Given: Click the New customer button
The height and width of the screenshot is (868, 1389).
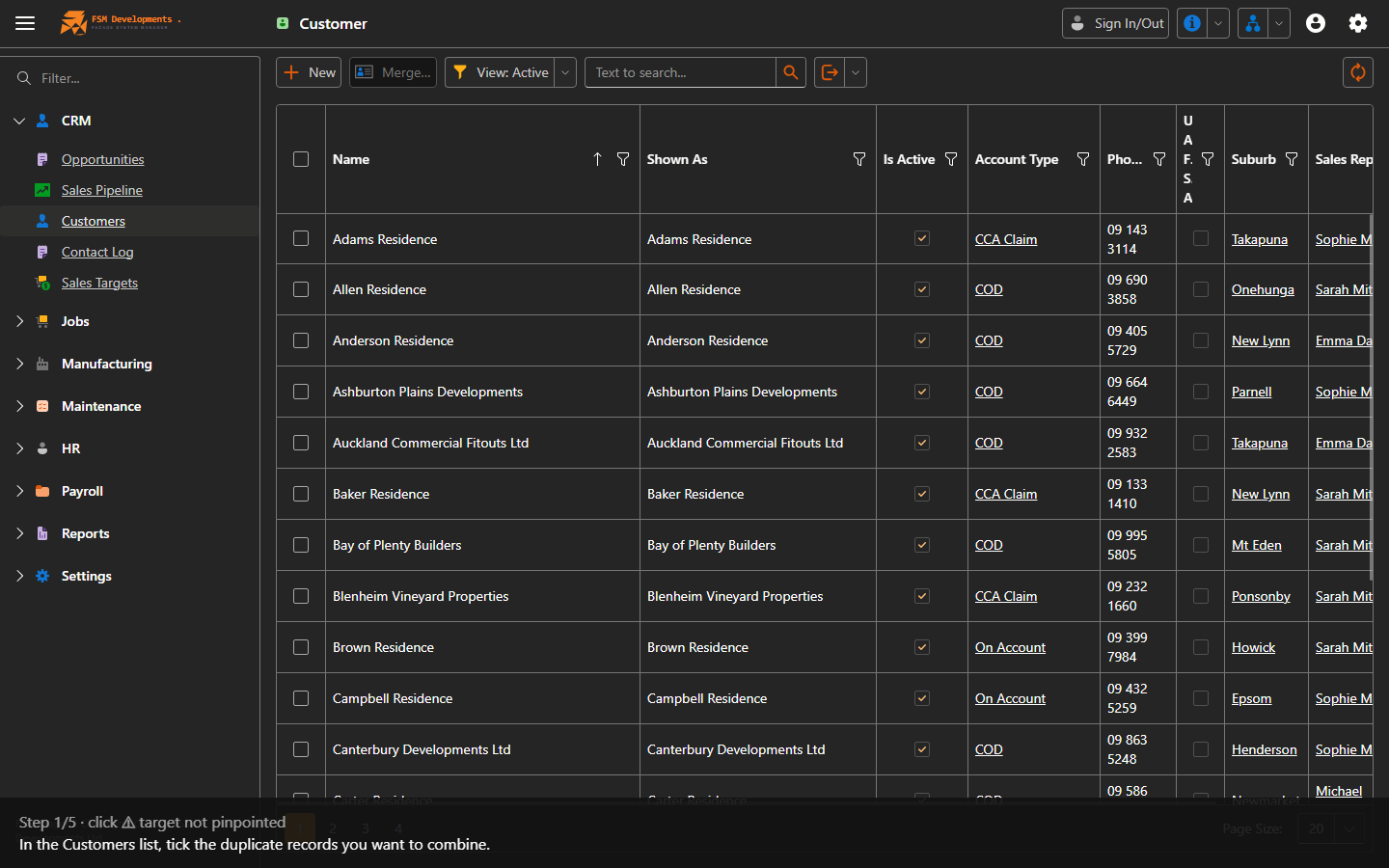Looking at the screenshot, I should point(309,72).
